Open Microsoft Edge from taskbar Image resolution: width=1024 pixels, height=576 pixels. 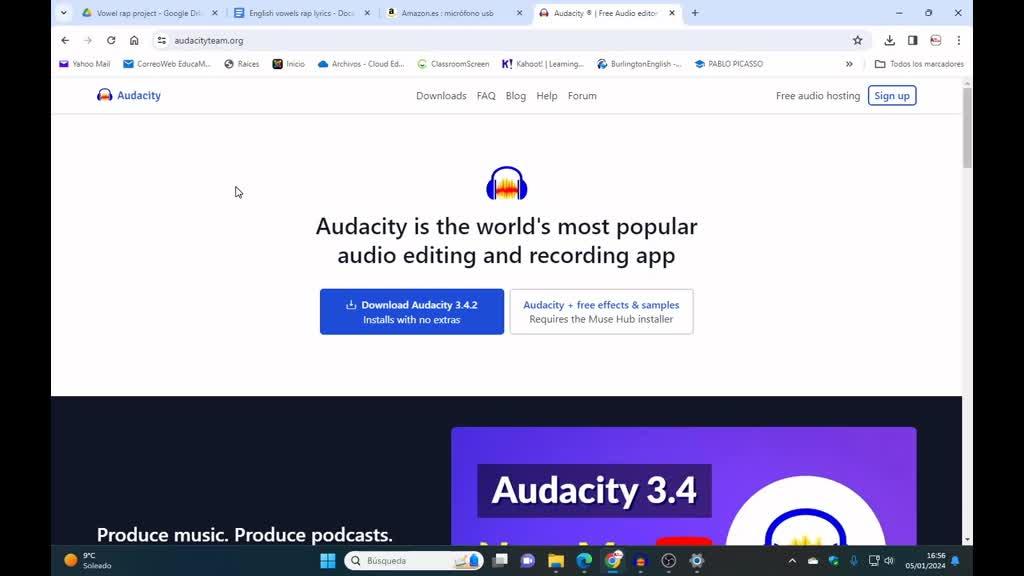584,560
